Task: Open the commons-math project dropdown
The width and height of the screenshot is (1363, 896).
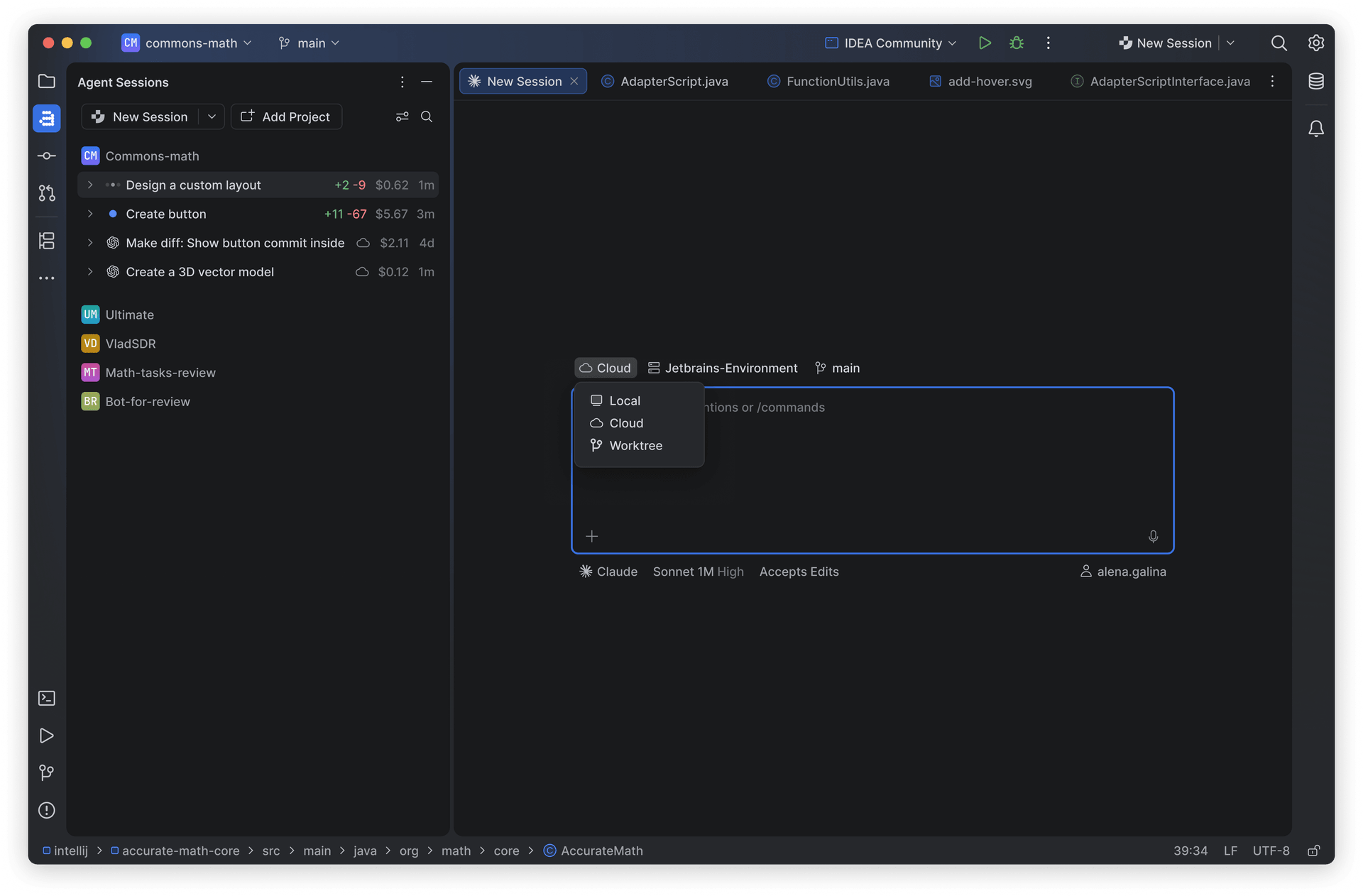Action: (187, 43)
